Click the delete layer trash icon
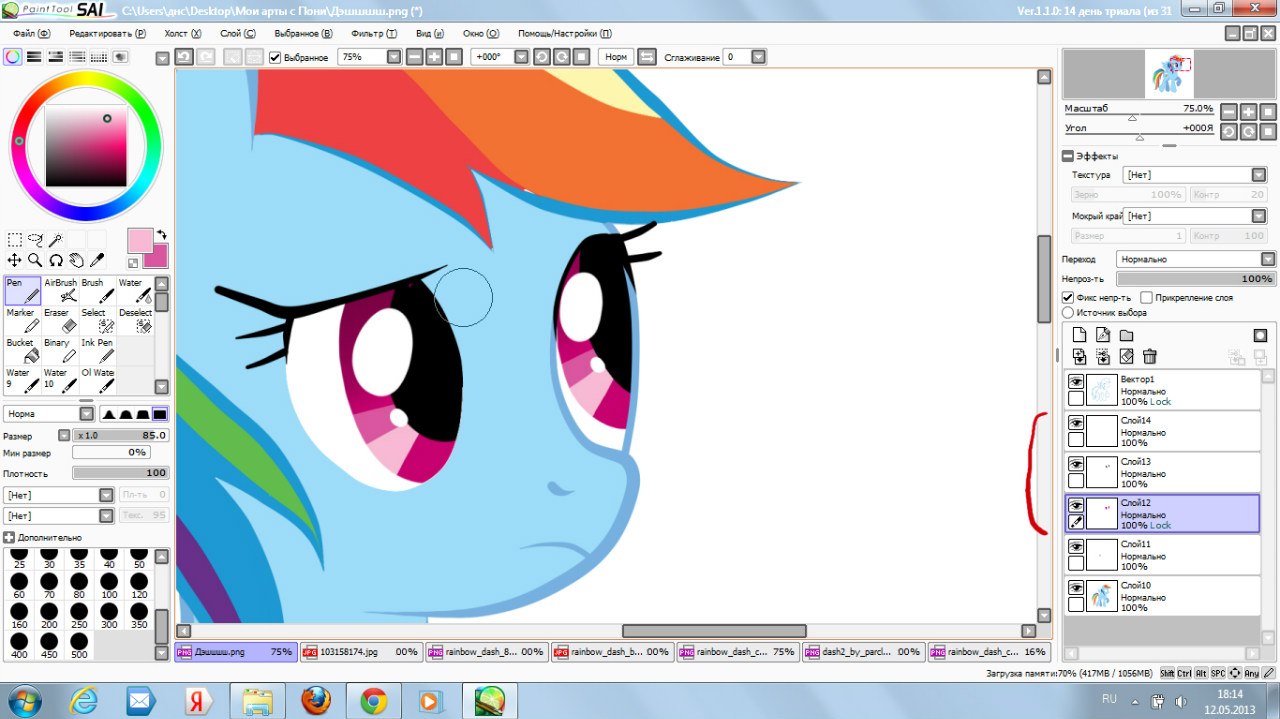The height and width of the screenshot is (719, 1280). (x=1150, y=356)
